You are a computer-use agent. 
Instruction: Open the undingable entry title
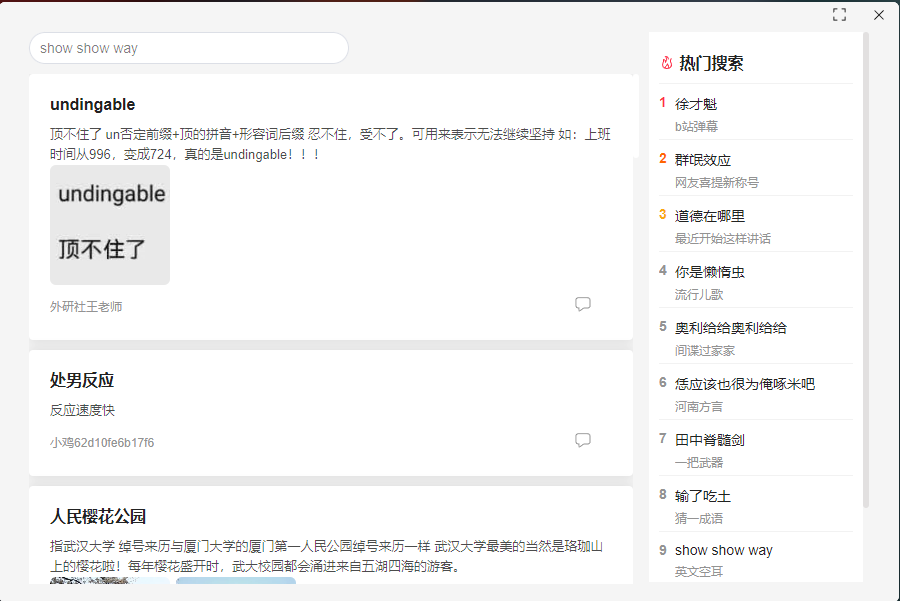tap(91, 104)
